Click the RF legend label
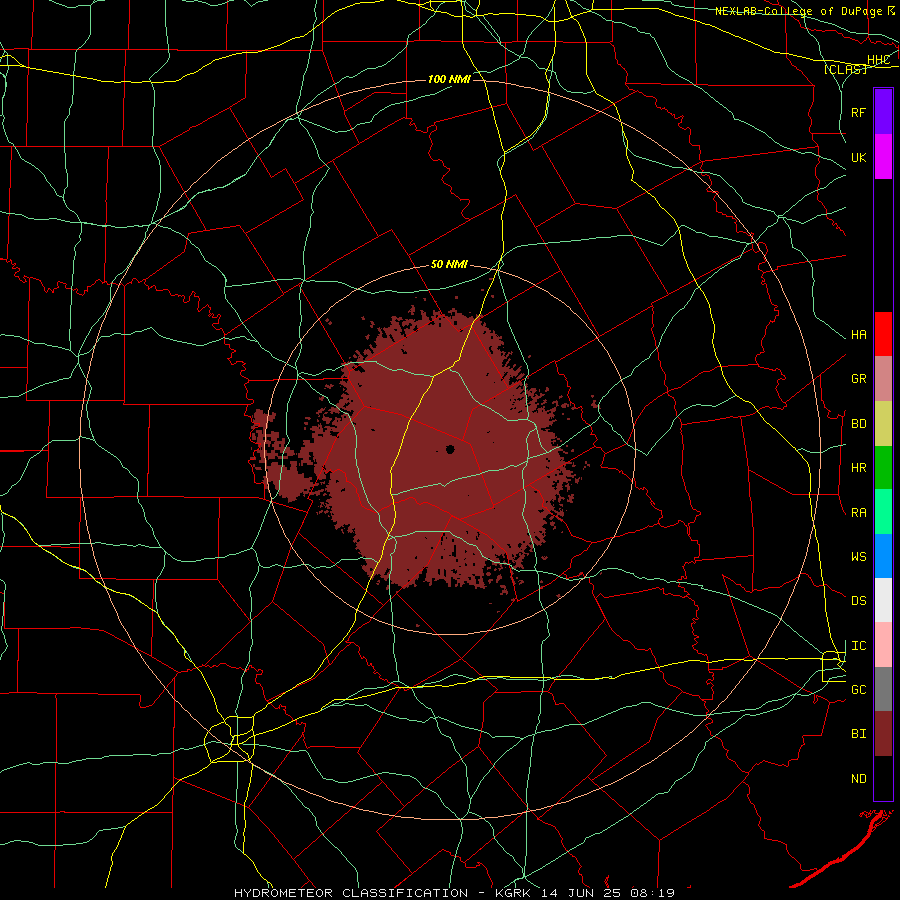900x900 pixels. click(859, 112)
